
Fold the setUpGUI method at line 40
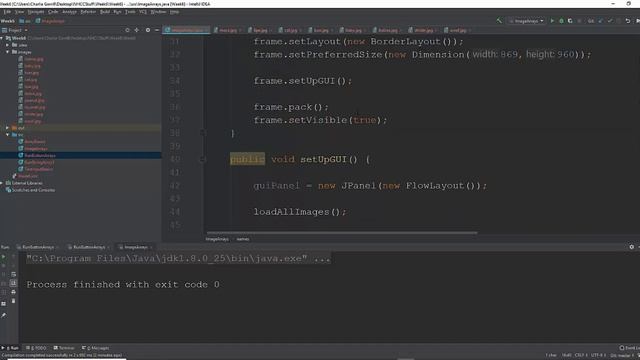(203, 159)
